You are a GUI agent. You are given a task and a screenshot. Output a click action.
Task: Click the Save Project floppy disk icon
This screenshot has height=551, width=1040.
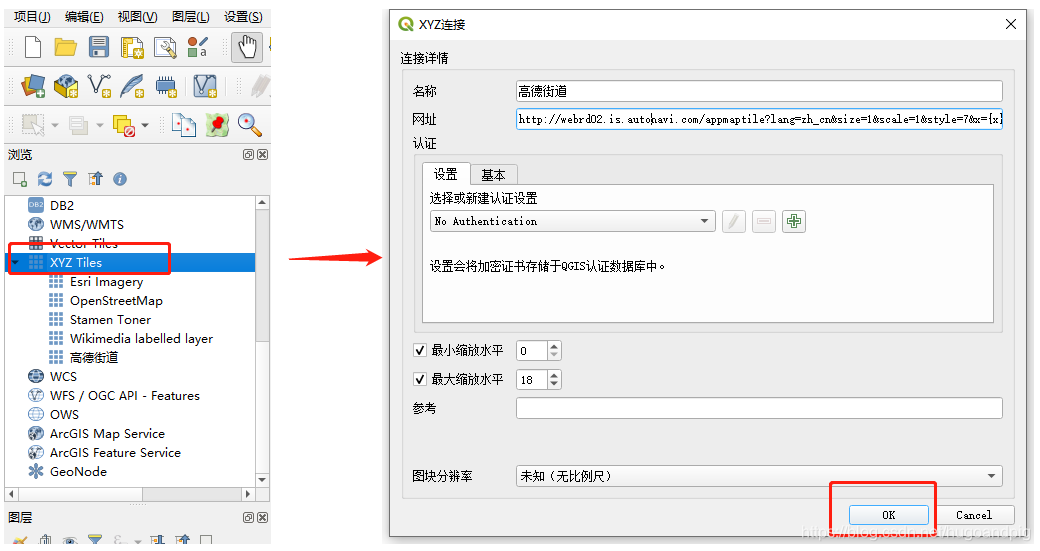[x=99, y=47]
